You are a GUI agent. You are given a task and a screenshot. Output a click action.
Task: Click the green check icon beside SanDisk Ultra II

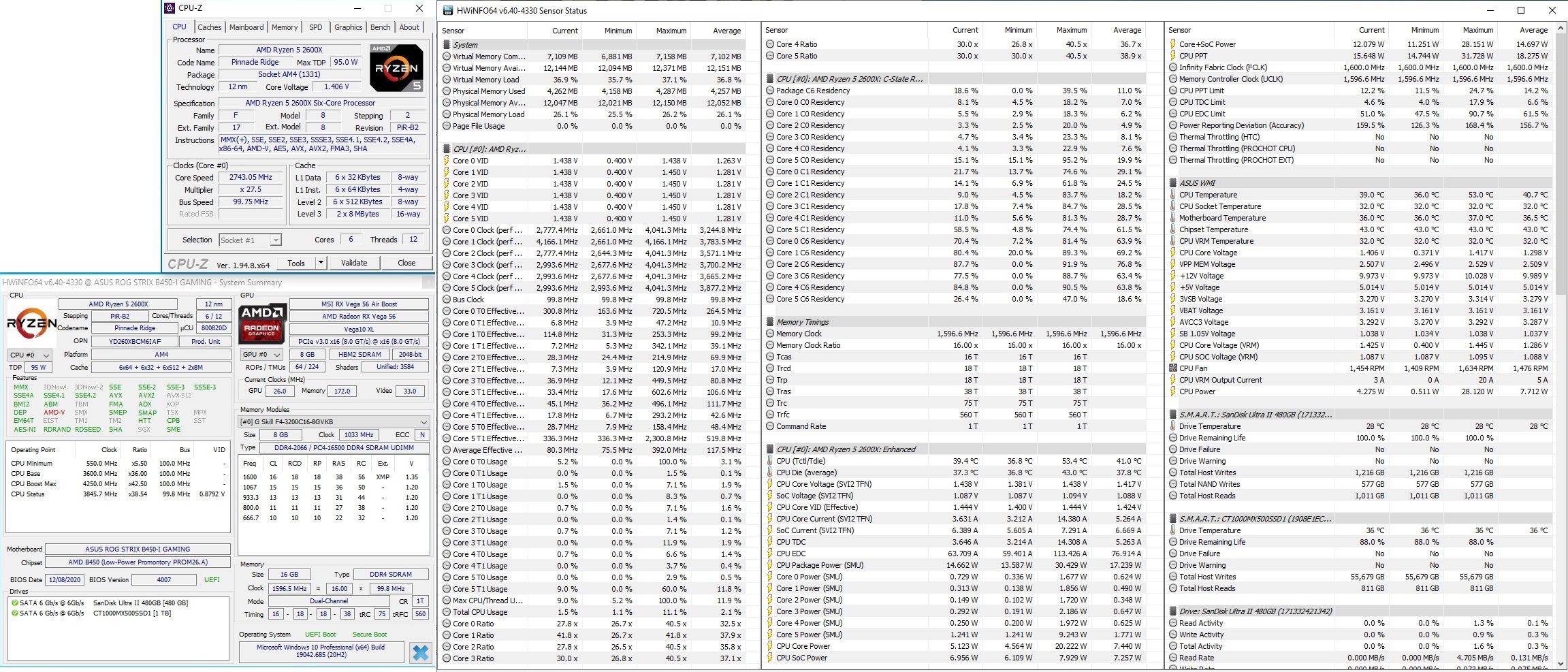coord(14,603)
